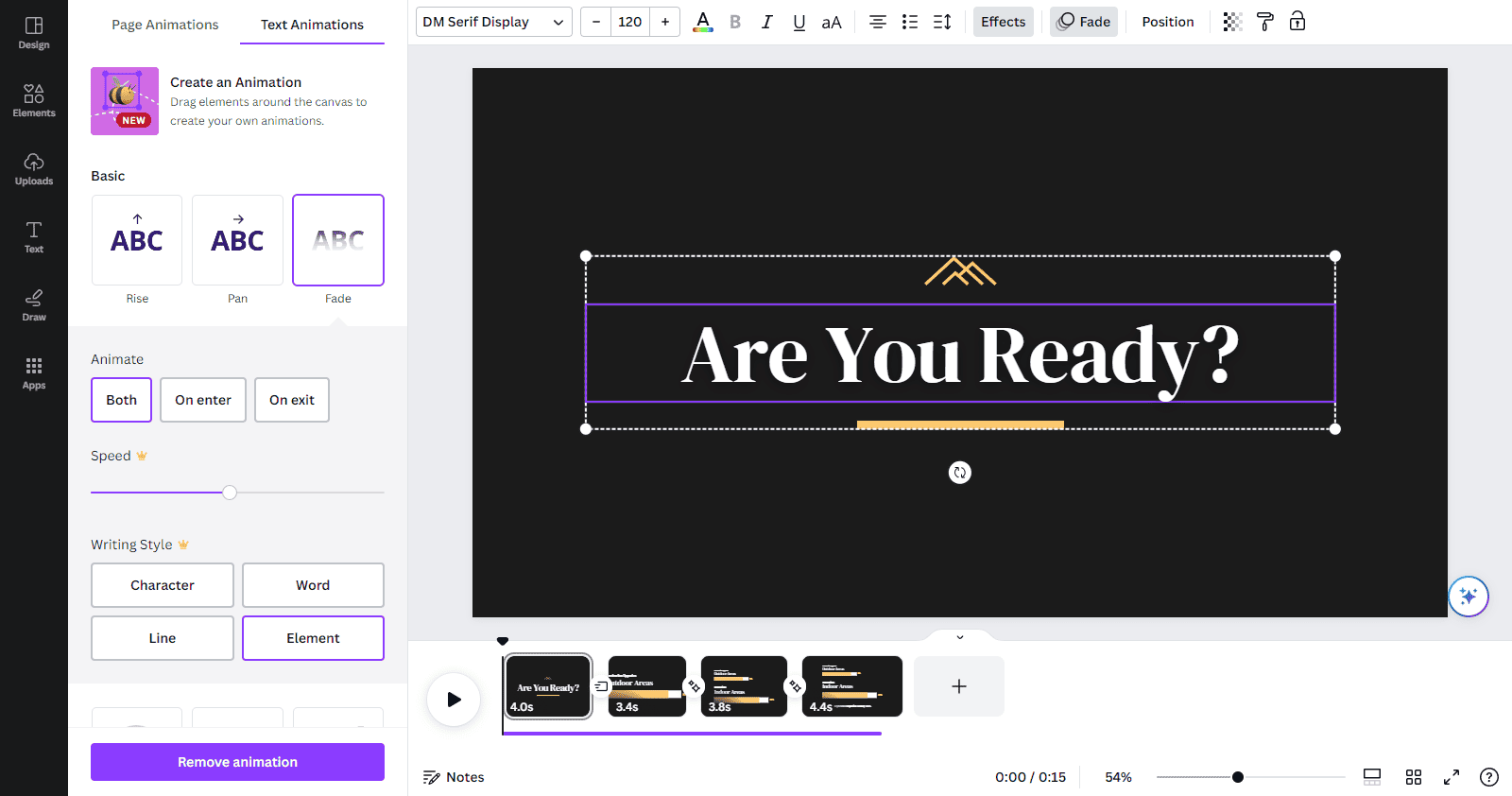
Task: Click the copy style paint roller icon
Action: [1265, 22]
